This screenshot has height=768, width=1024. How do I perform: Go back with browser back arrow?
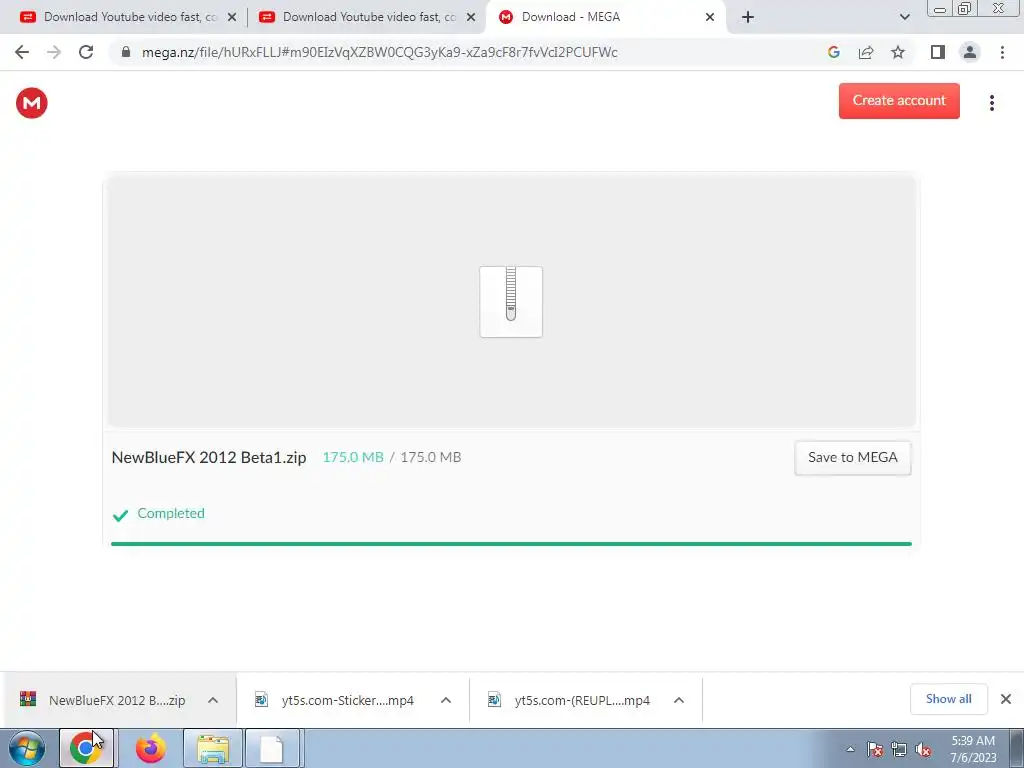[22, 52]
